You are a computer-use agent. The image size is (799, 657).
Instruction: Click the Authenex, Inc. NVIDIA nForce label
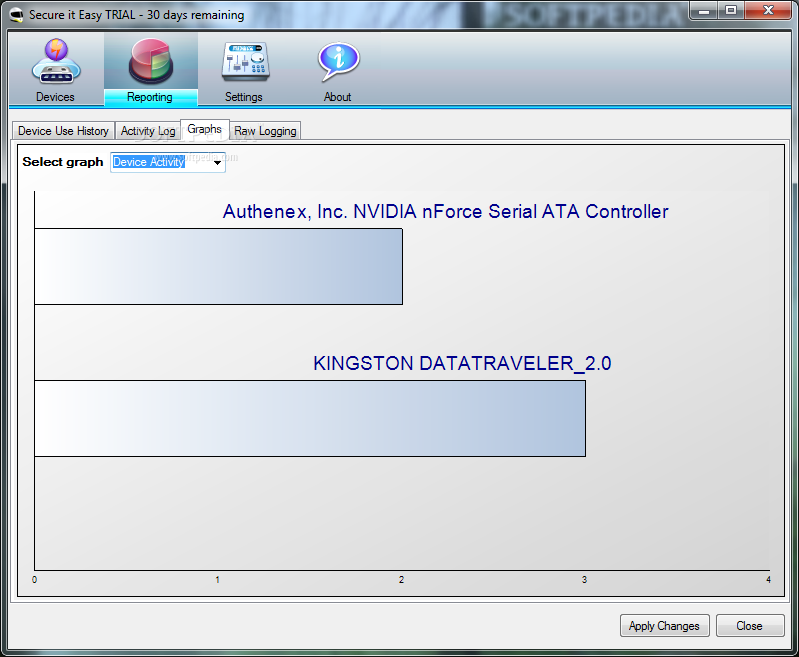point(445,212)
